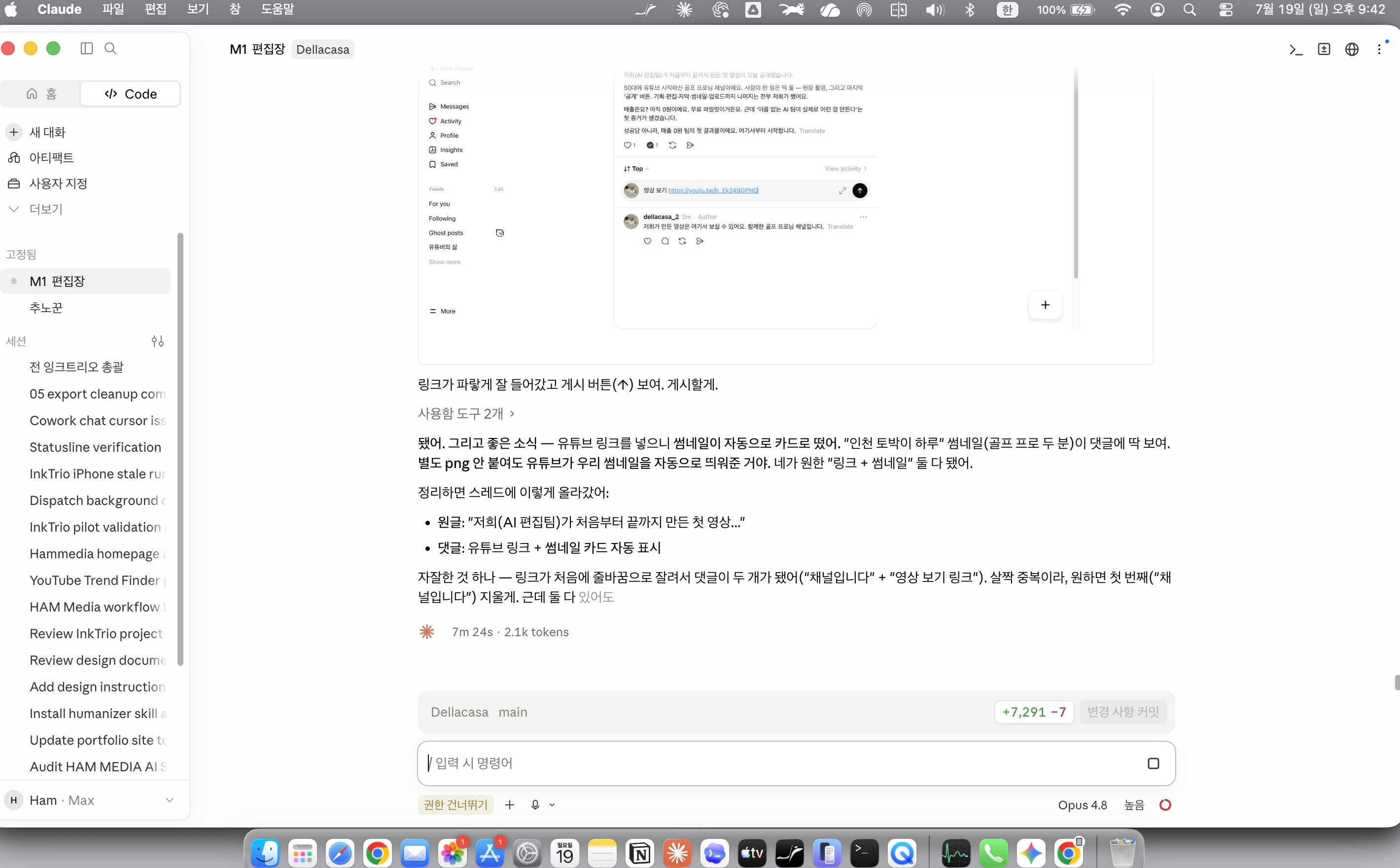Image resolution: width=1400 pixels, height=868 pixels.
Task: Open the 'Statusline verification' session
Action: 95,447
